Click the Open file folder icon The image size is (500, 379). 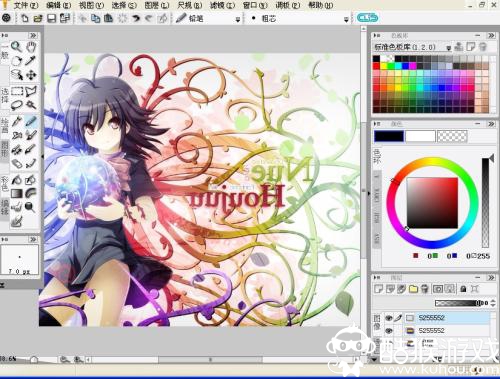click(38, 18)
